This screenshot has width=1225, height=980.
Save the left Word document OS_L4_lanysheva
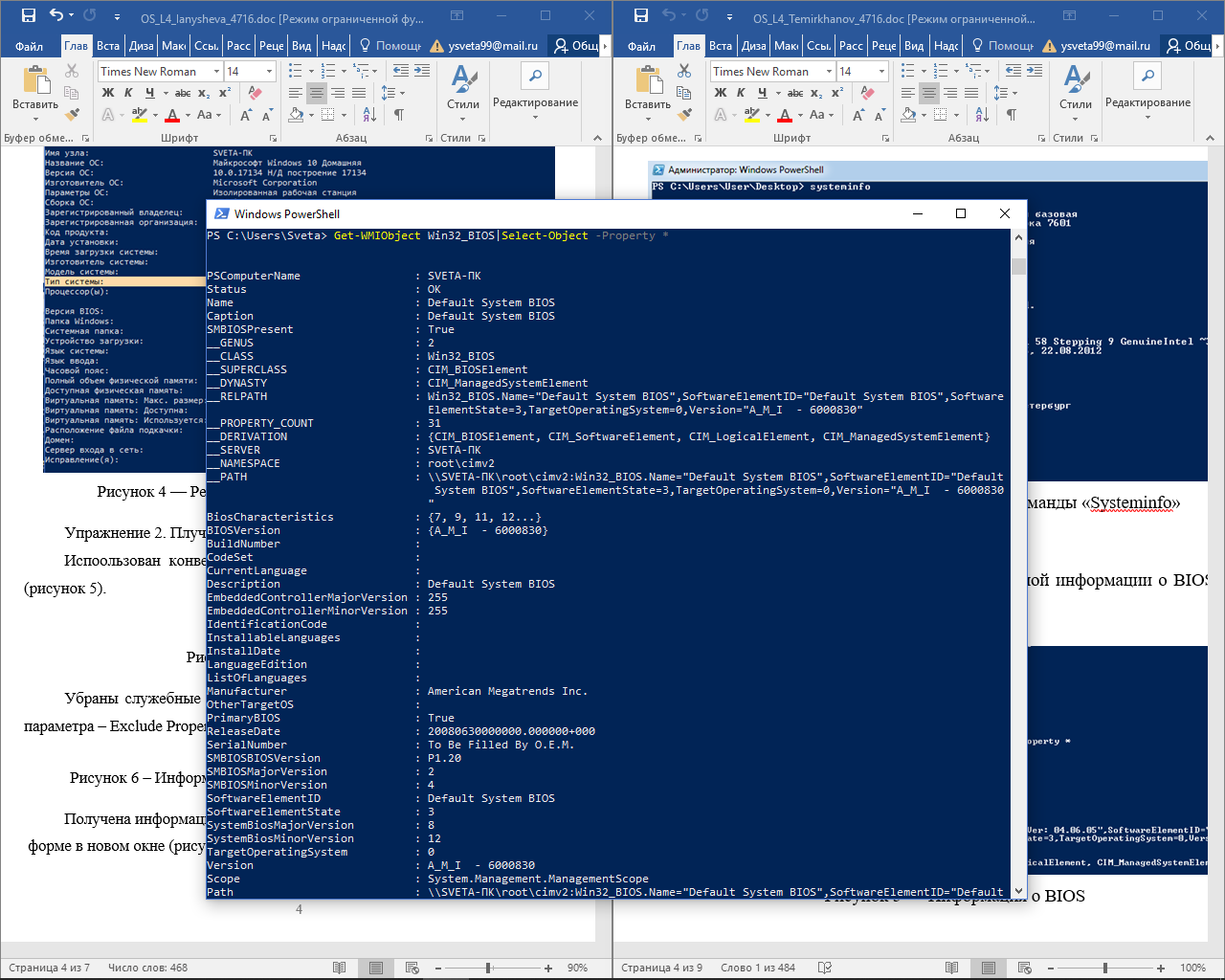[29, 15]
